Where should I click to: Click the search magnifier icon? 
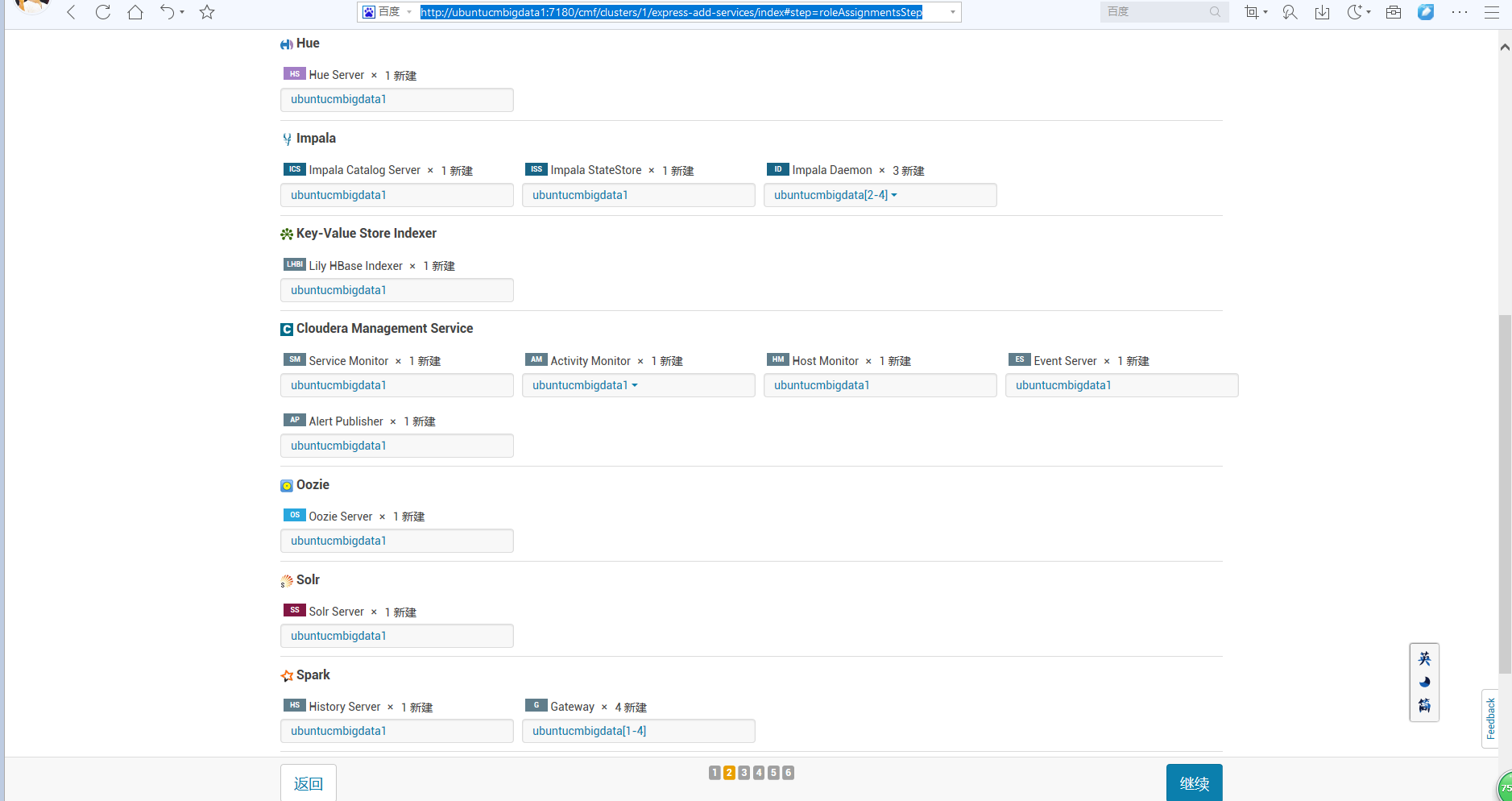pyautogui.click(x=1215, y=12)
